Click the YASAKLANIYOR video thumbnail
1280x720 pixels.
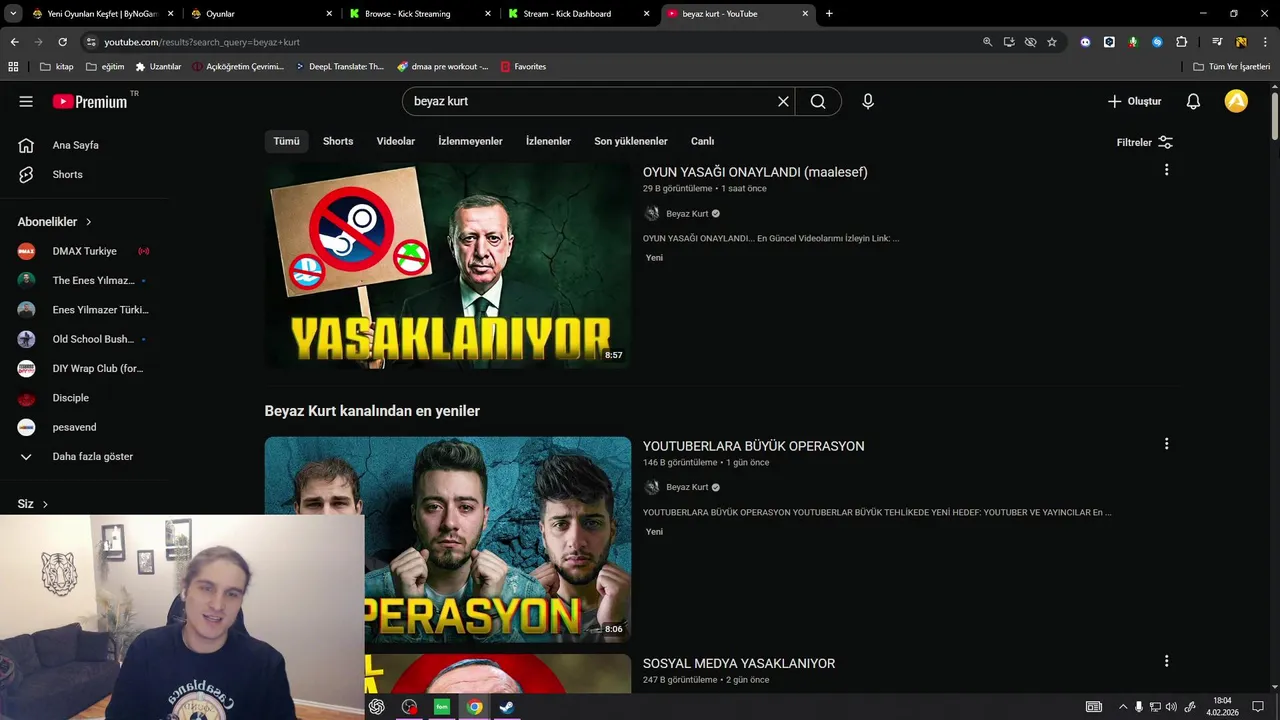coord(448,266)
